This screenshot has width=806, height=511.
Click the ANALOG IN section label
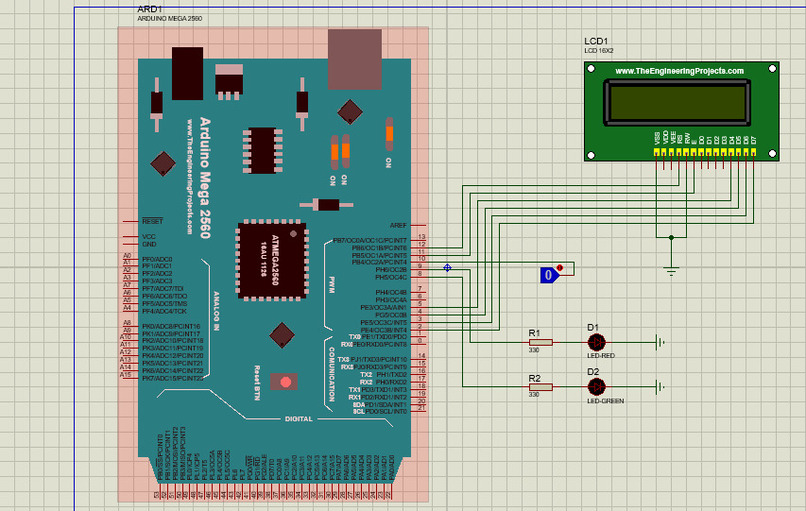point(216,311)
